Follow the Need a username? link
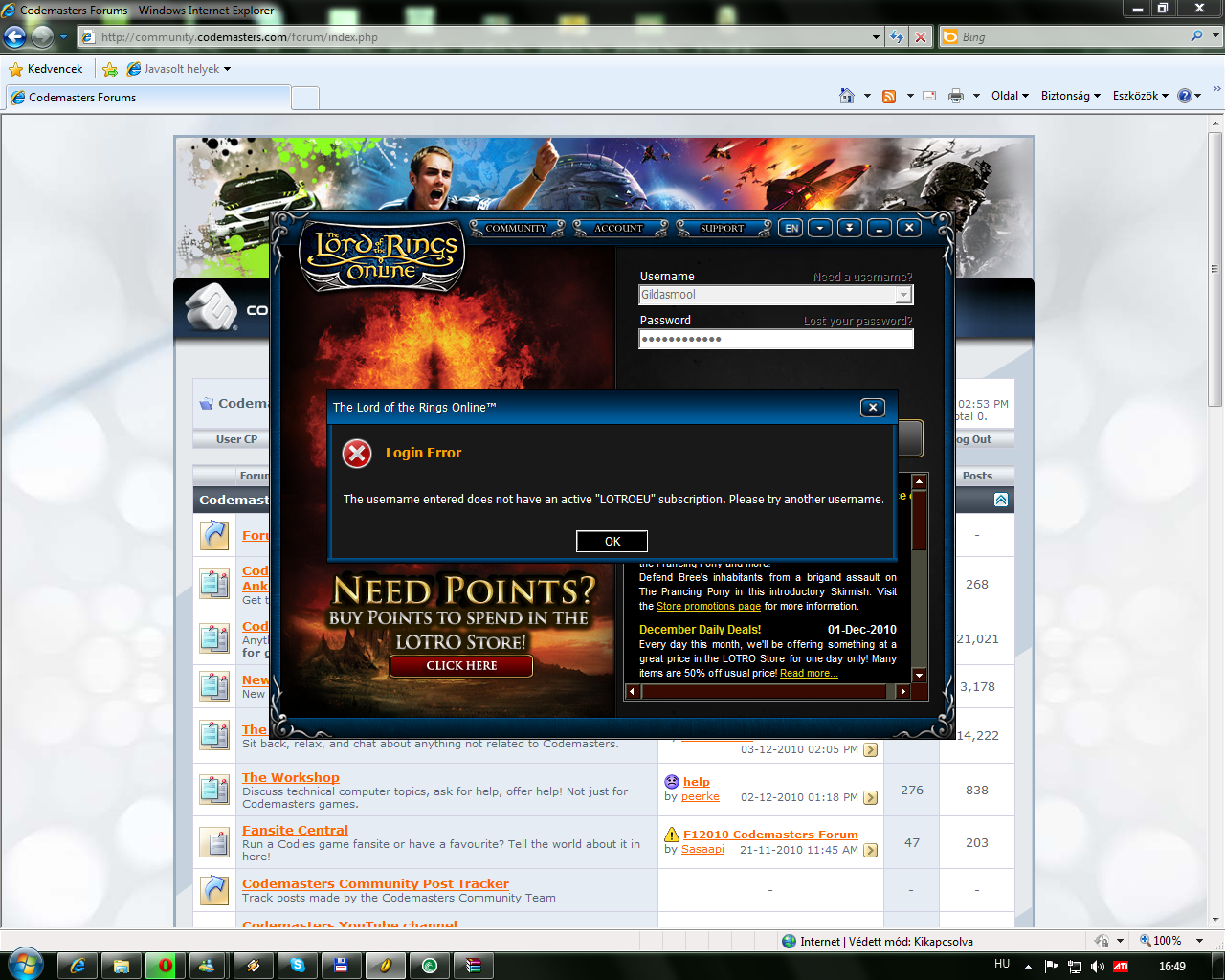Image resolution: width=1225 pixels, height=980 pixels. (862, 277)
